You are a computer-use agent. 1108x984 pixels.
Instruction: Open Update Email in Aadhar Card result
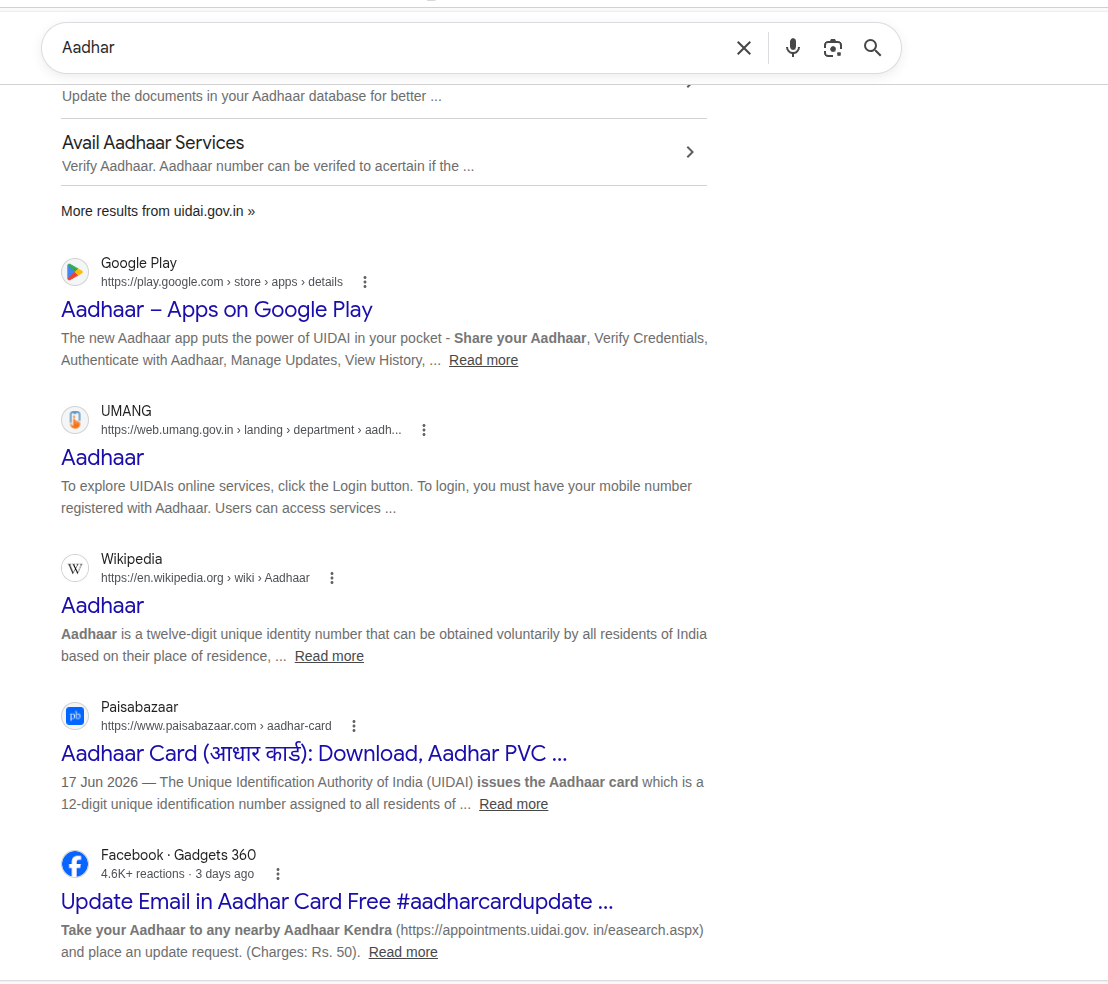point(337,901)
